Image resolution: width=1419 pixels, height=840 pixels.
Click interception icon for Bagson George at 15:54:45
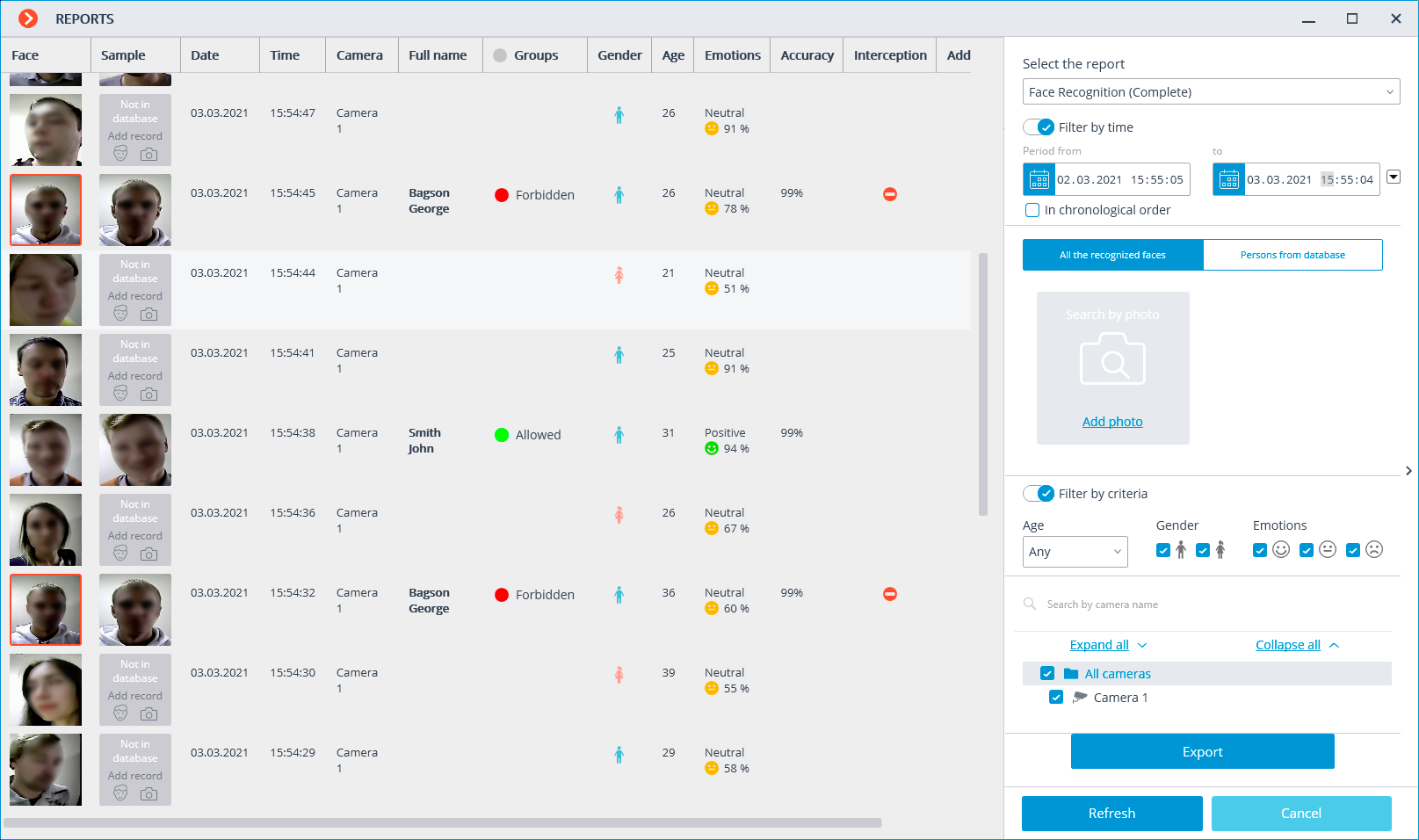pos(890,194)
